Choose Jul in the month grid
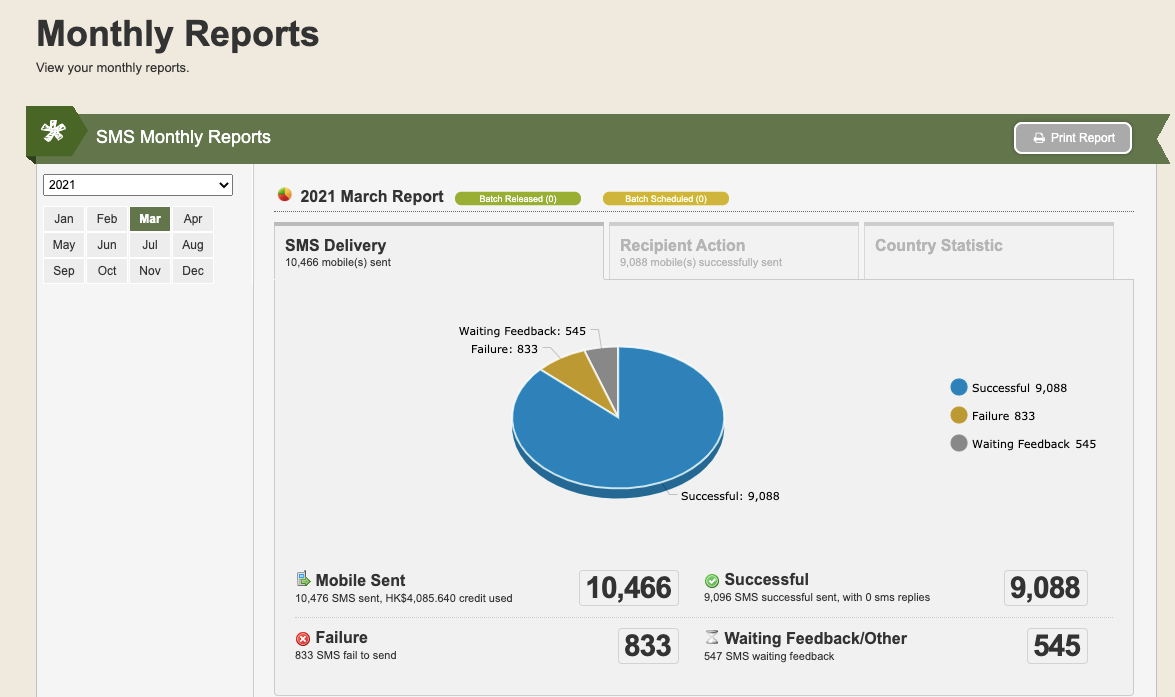This screenshot has height=697, width=1175. (x=150, y=245)
